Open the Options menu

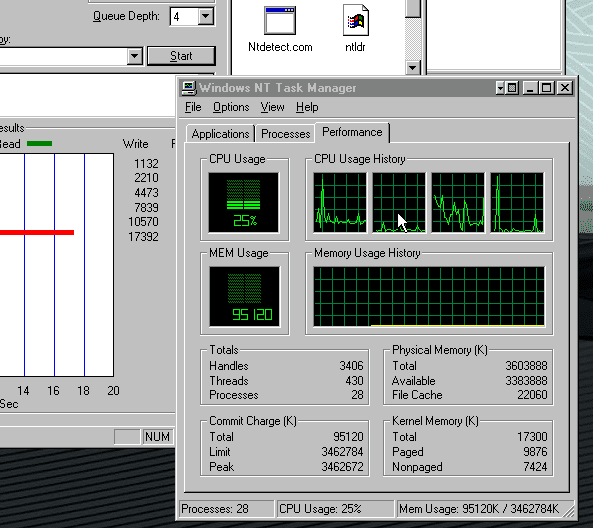coord(231,107)
